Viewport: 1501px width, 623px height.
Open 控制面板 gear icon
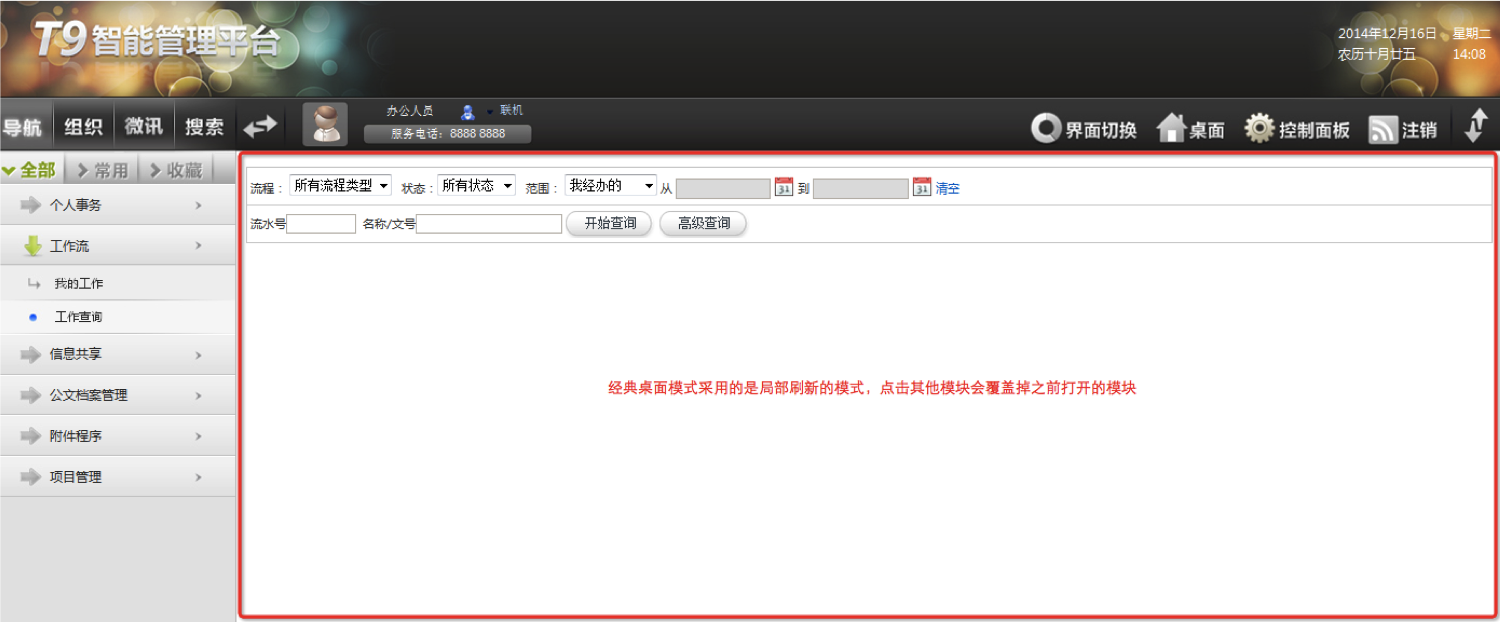1258,129
